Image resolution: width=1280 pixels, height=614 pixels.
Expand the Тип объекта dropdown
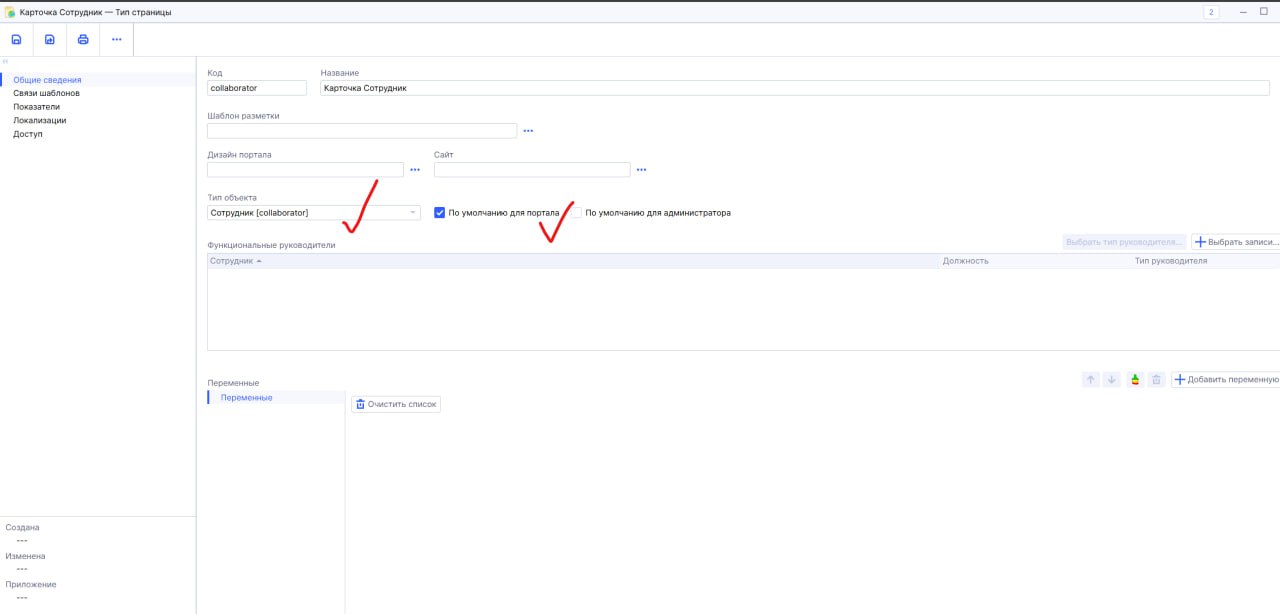point(413,213)
